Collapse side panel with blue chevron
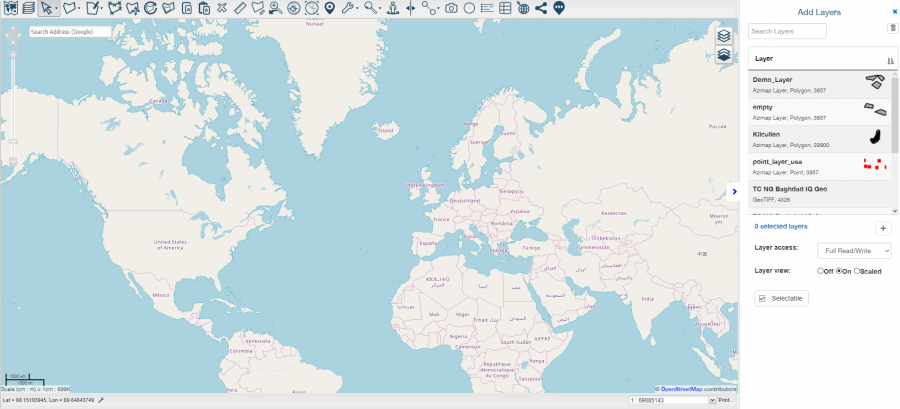 (734, 192)
